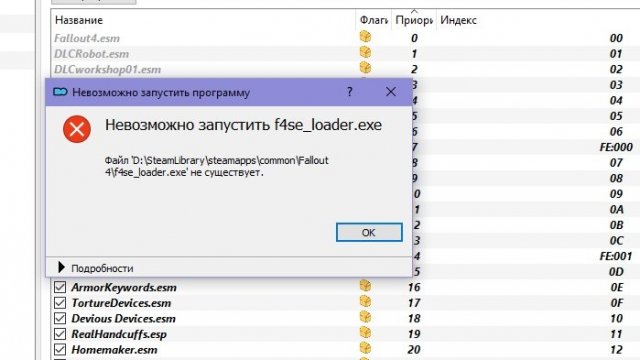Image resolution: width=640 pixels, height=360 pixels.
Task: Click index value FE:001
Action: coord(616,256)
